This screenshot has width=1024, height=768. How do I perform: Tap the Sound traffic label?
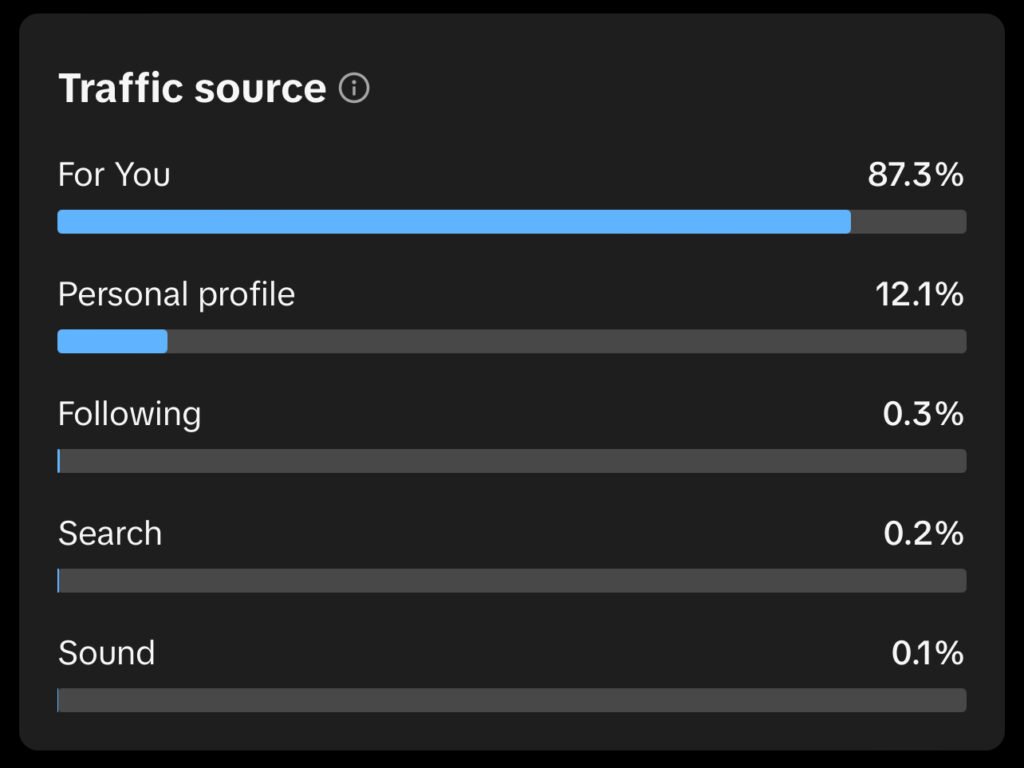point(106,653)
